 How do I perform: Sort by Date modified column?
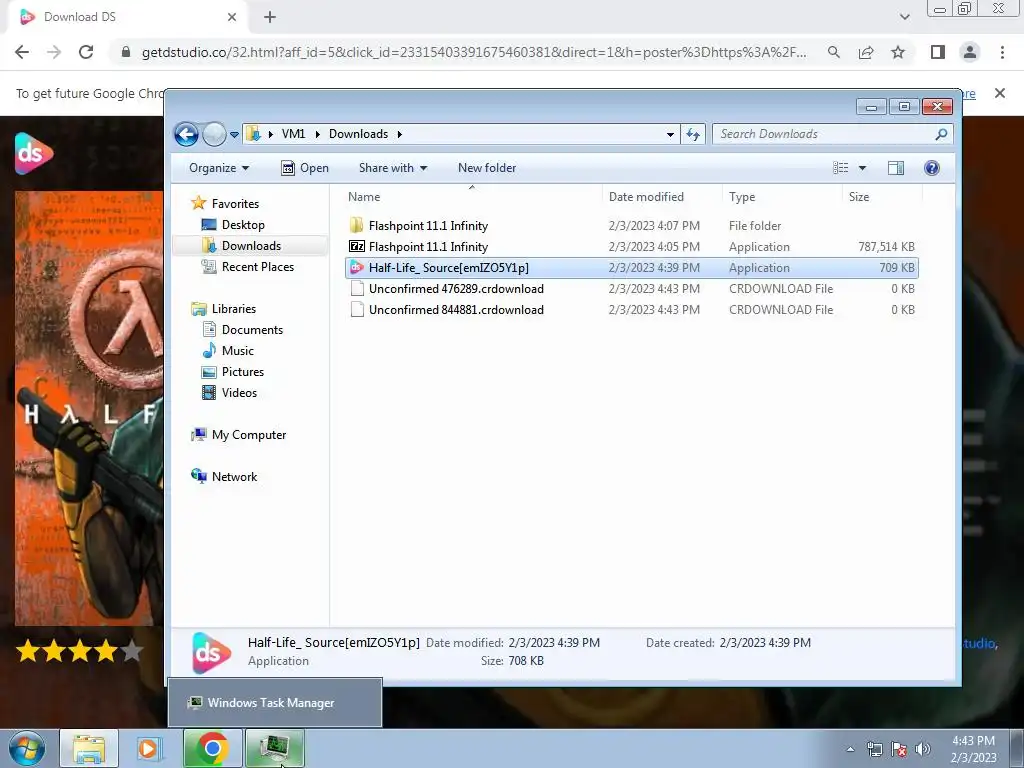click(x=662, y=197)
